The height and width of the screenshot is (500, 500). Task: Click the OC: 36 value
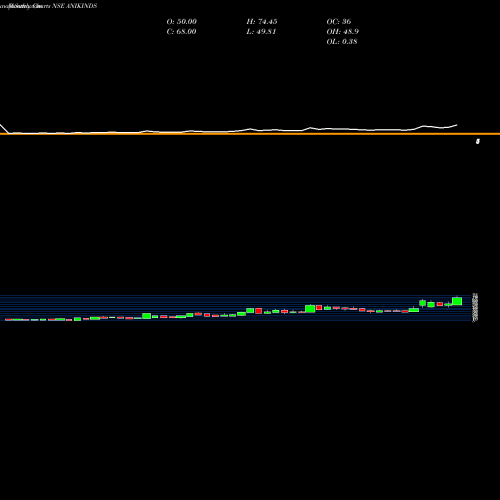click(x=339, y=22)
